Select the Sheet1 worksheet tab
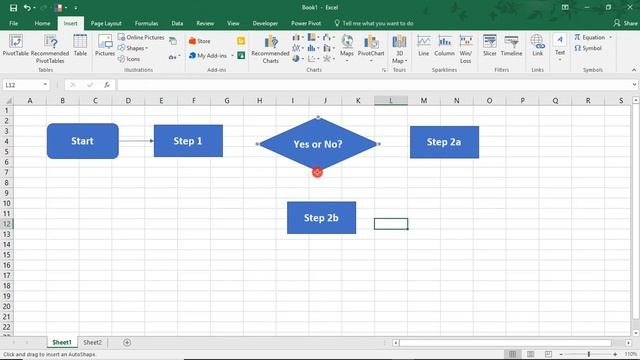The height and width of the screenshot is (360, 640). [x=62, y=342]
